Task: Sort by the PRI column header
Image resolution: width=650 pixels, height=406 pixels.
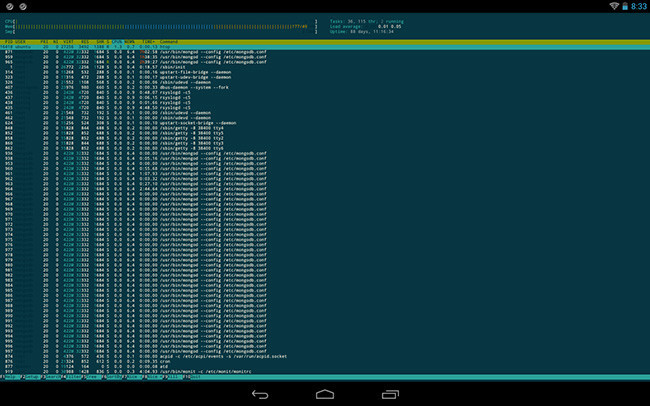Action: [44, 42]
